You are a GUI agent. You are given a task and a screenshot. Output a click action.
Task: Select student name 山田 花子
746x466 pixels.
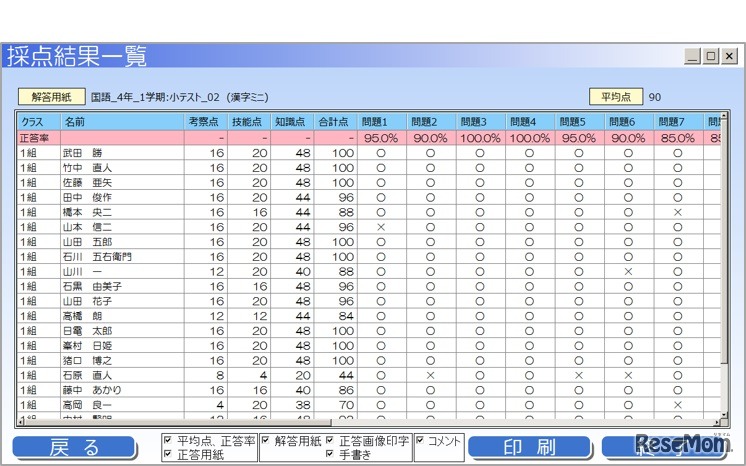coord(88,301)
